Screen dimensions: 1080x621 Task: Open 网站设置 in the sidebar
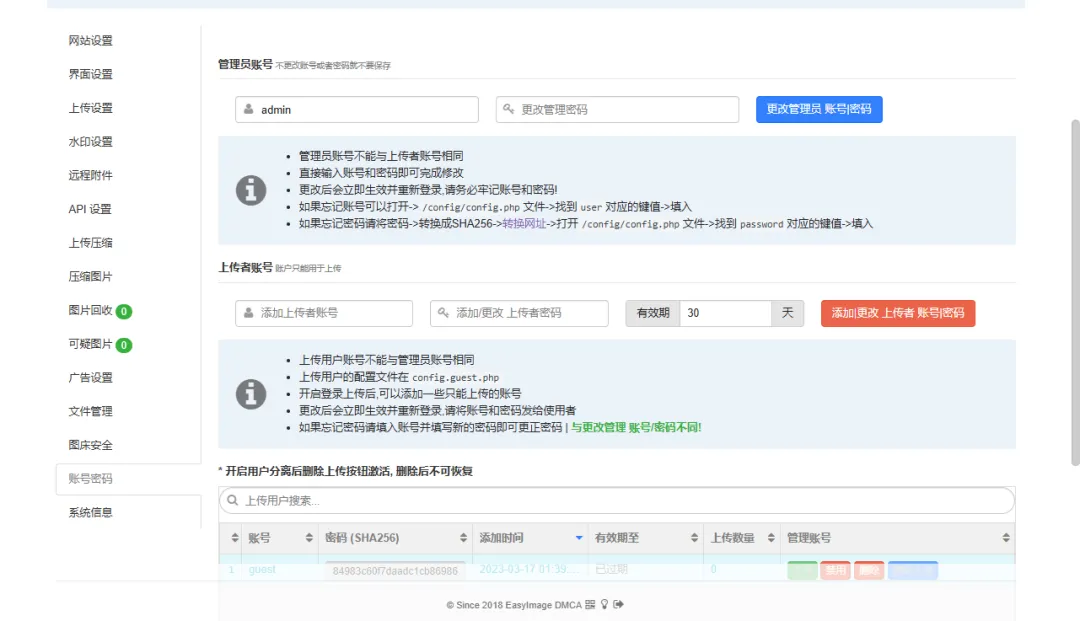coord(91,41)
